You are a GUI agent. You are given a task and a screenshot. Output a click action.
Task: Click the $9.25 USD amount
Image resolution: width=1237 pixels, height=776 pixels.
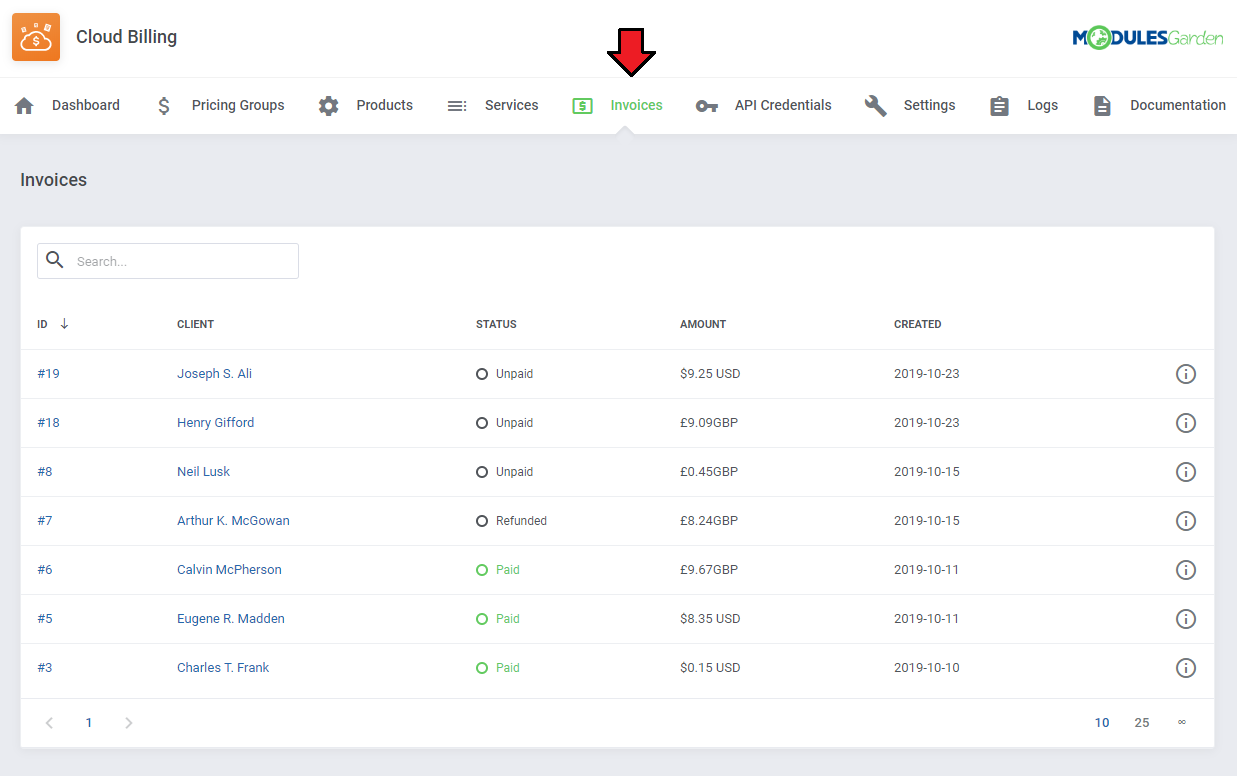pyautogui.click(x=710, y=374)
